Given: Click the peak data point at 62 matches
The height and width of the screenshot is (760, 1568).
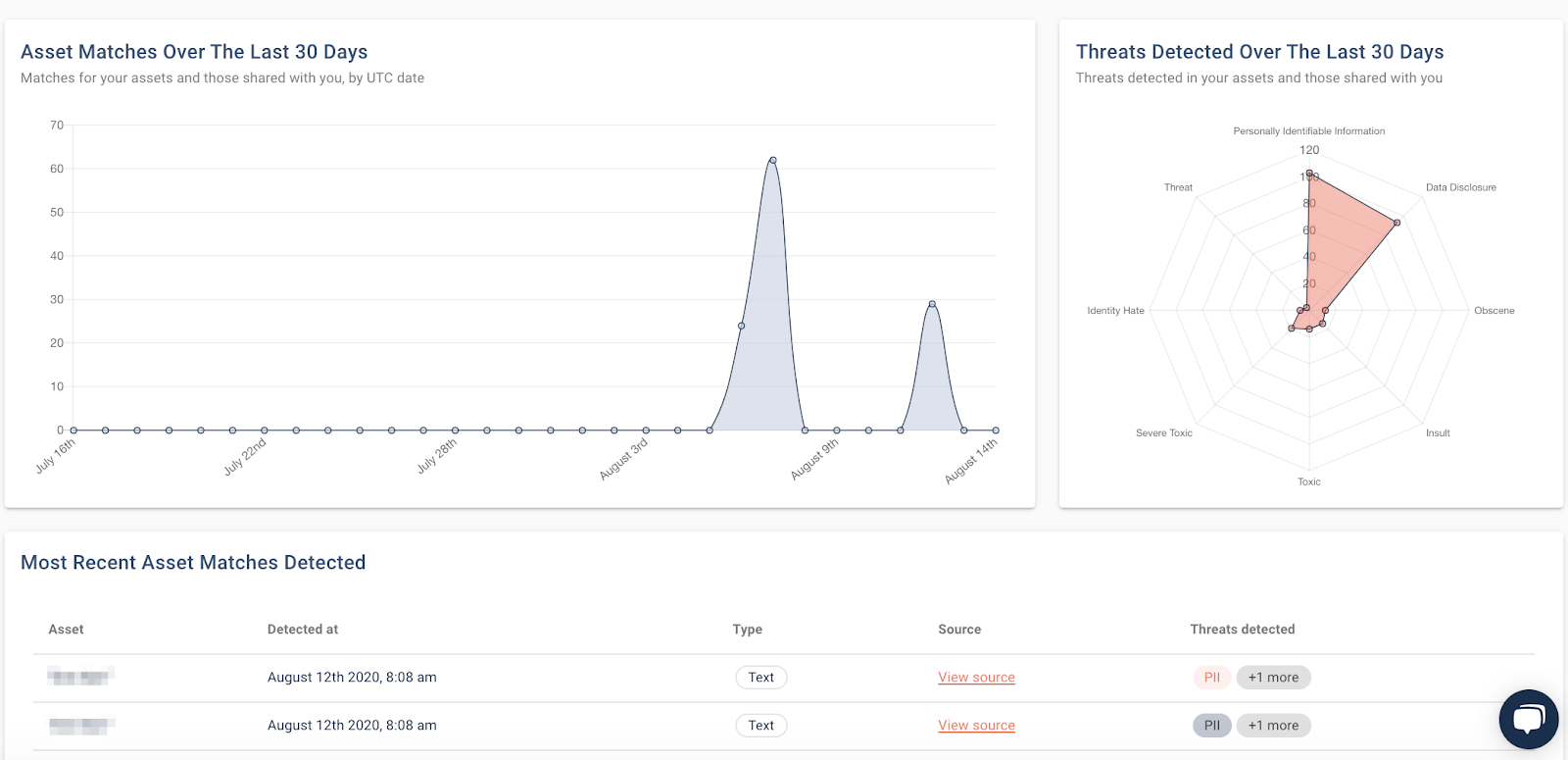Looking at the screenshot, I should (773, 160).
